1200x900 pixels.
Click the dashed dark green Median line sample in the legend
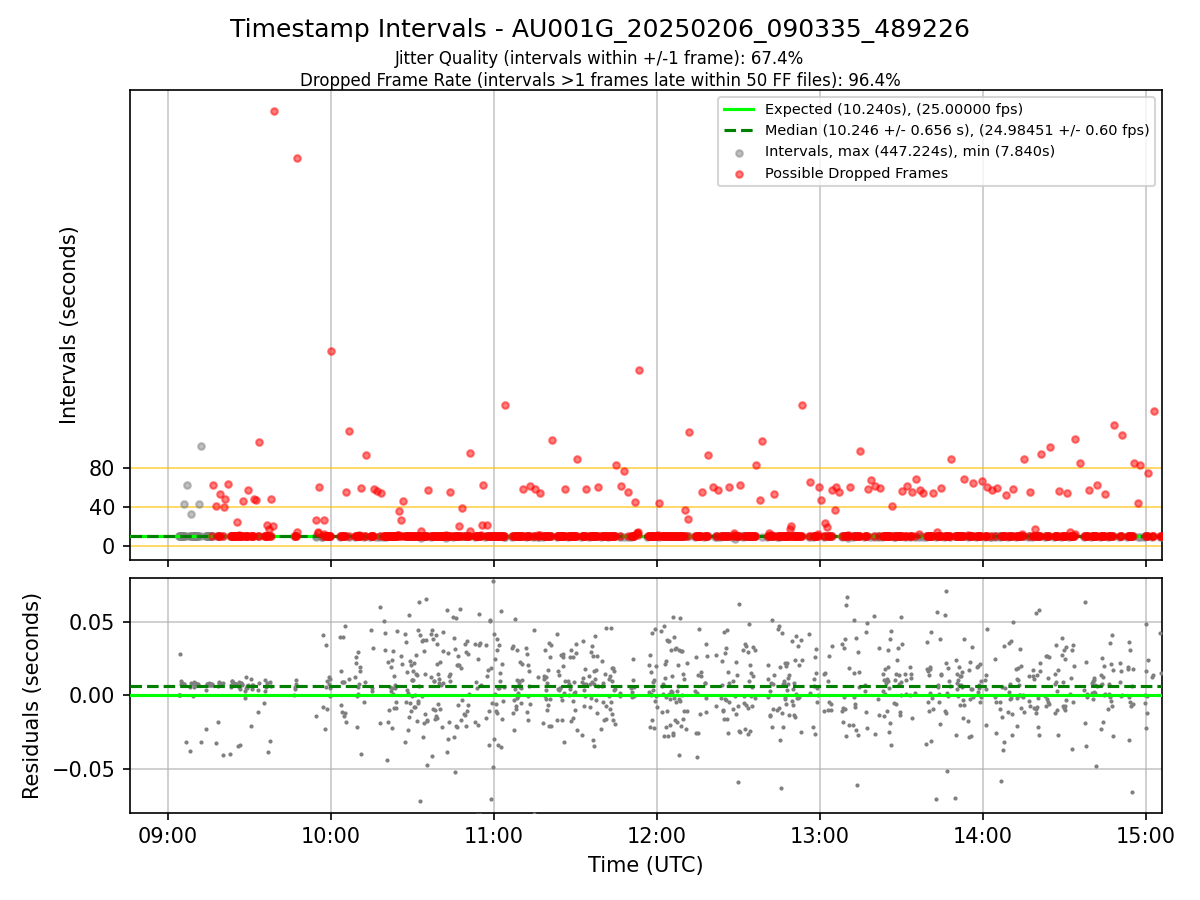(x=739, y=130)
